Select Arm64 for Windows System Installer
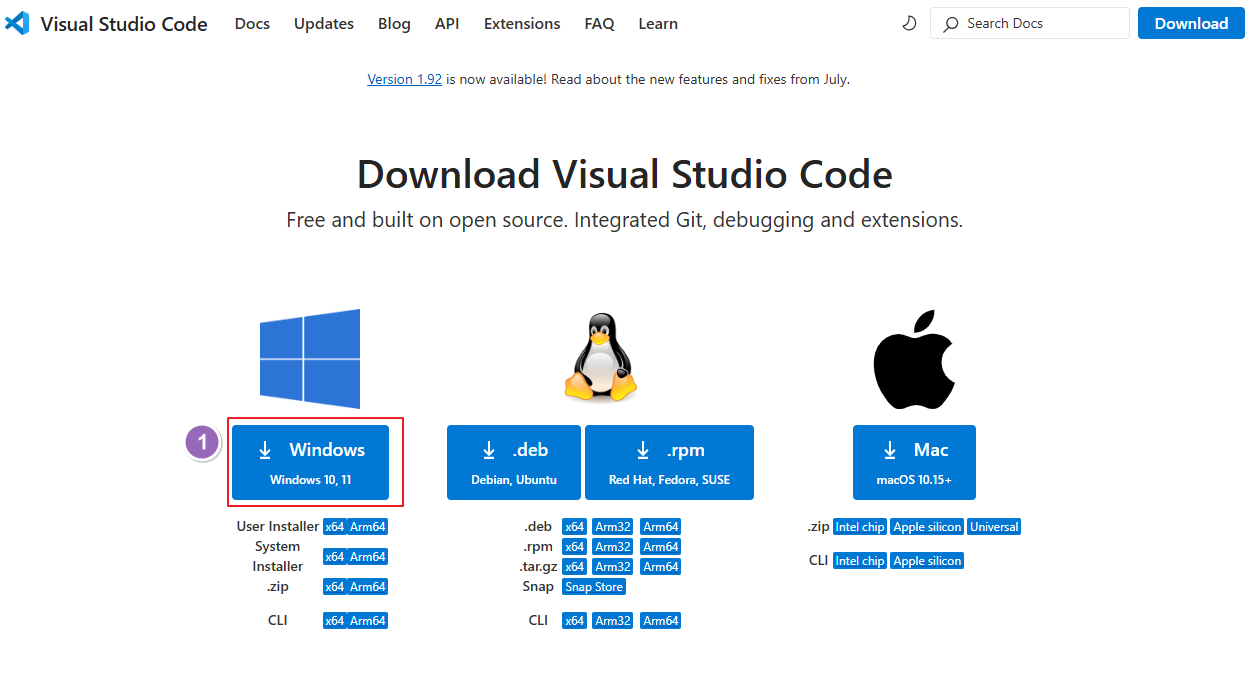The width and height of the screenshot is (1254, 690). (x=368, y=557)
